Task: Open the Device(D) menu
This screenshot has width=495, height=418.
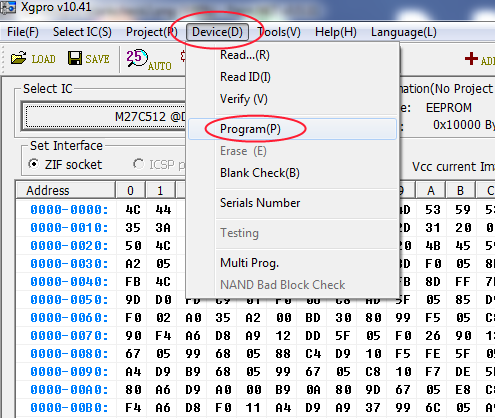Action: [217, 32]
